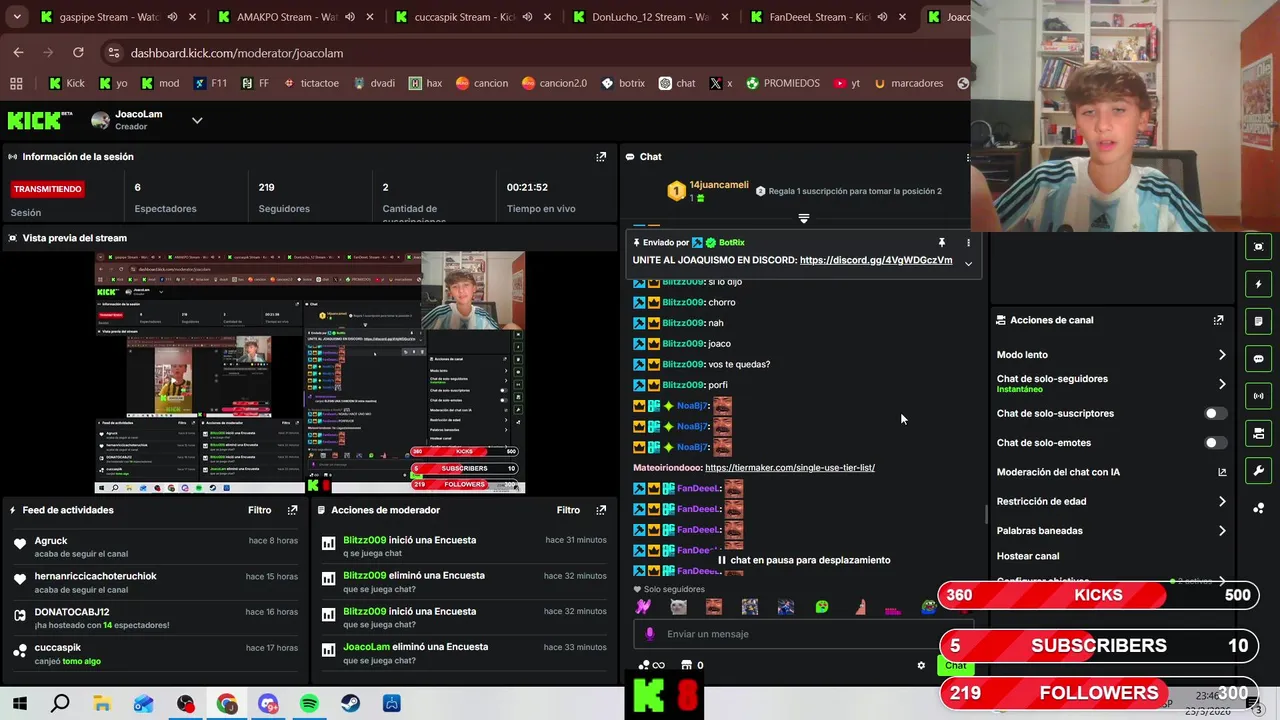
Task: Open chat settings gear icon
Action: point(921,665)
